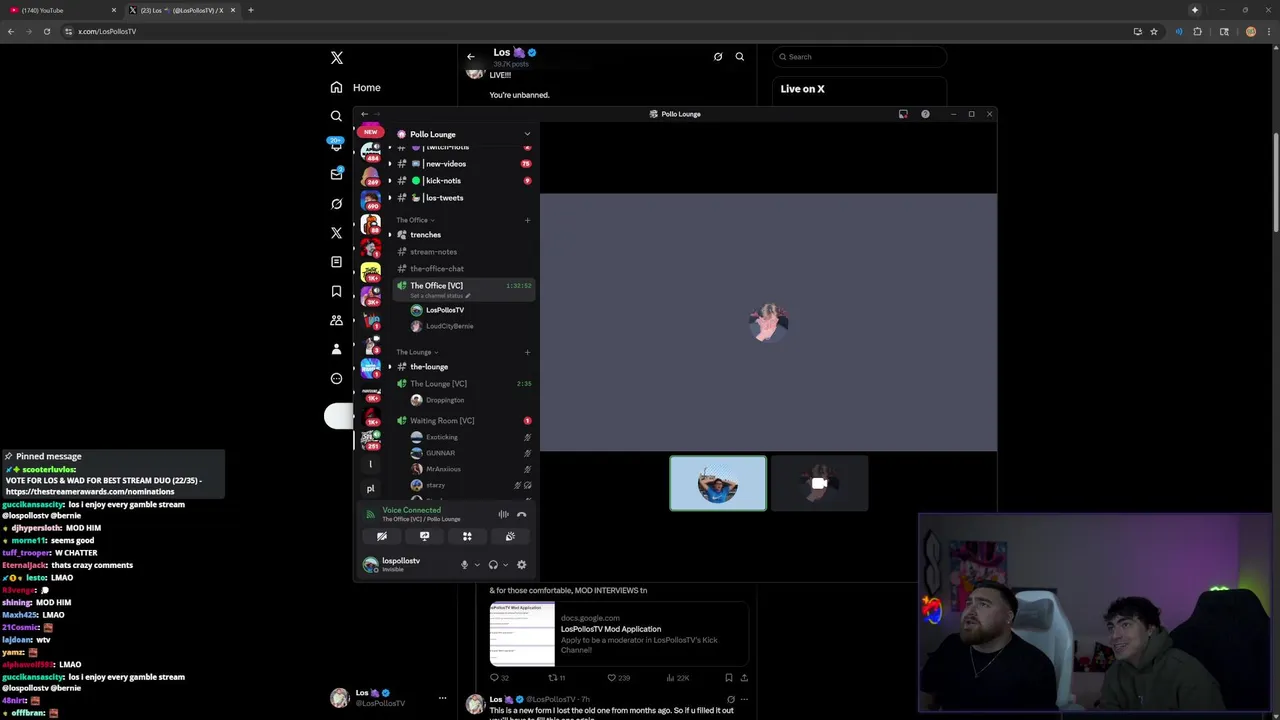Open Discord help icon in title bar
The height and width of the screenshot is (720, 1280).
925,114
